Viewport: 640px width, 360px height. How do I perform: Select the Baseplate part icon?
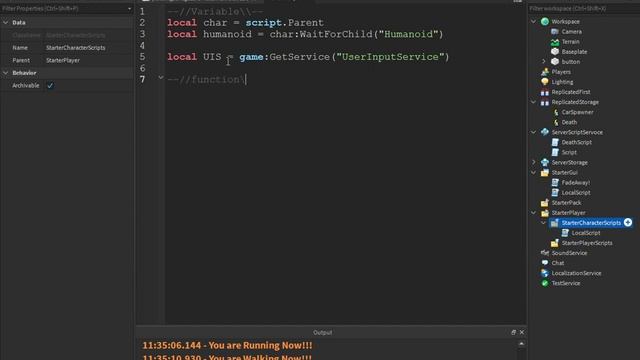[x=555, y=51]
